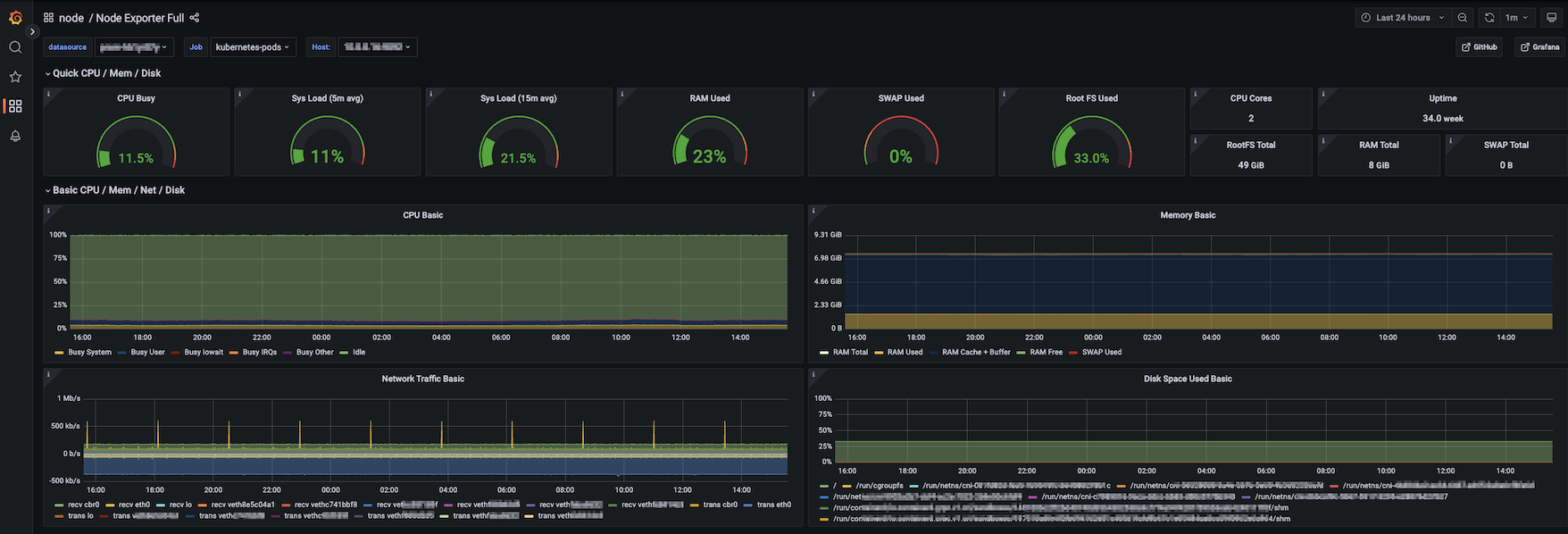Expand the sidebar navigation with arrow

[x=33, y=32]
